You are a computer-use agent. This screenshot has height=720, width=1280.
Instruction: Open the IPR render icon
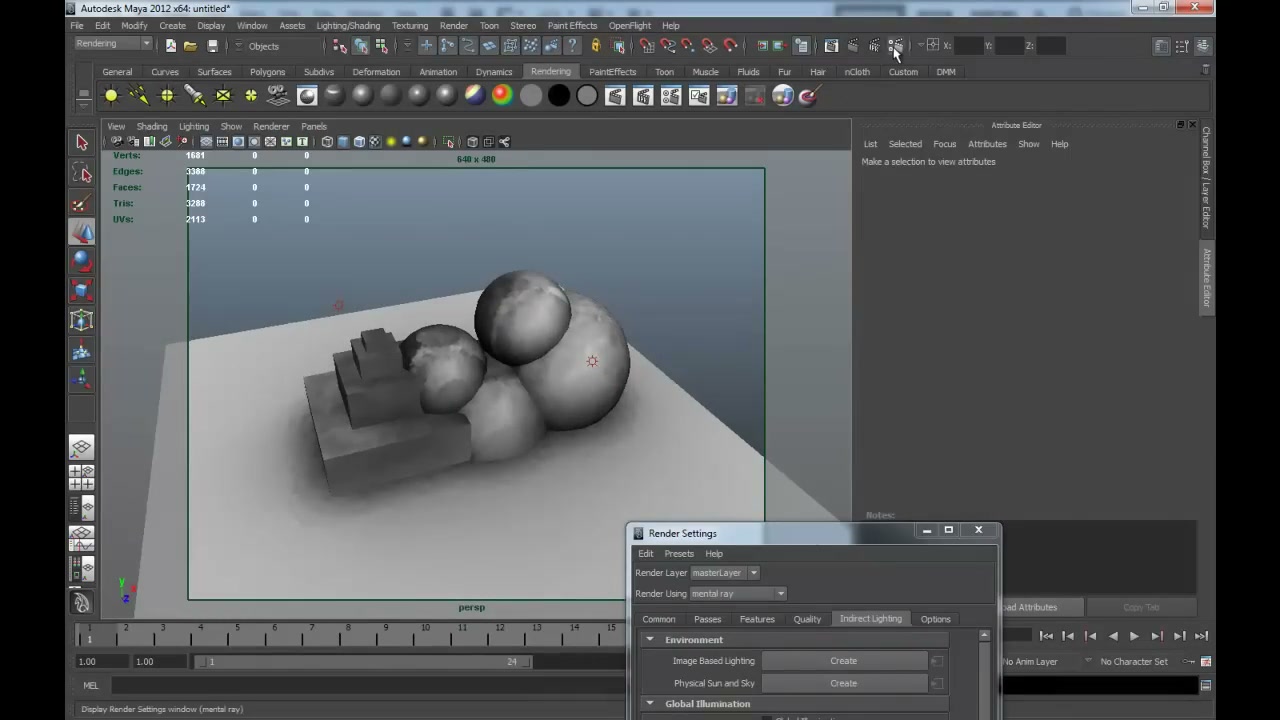click(x=874, y=46)
